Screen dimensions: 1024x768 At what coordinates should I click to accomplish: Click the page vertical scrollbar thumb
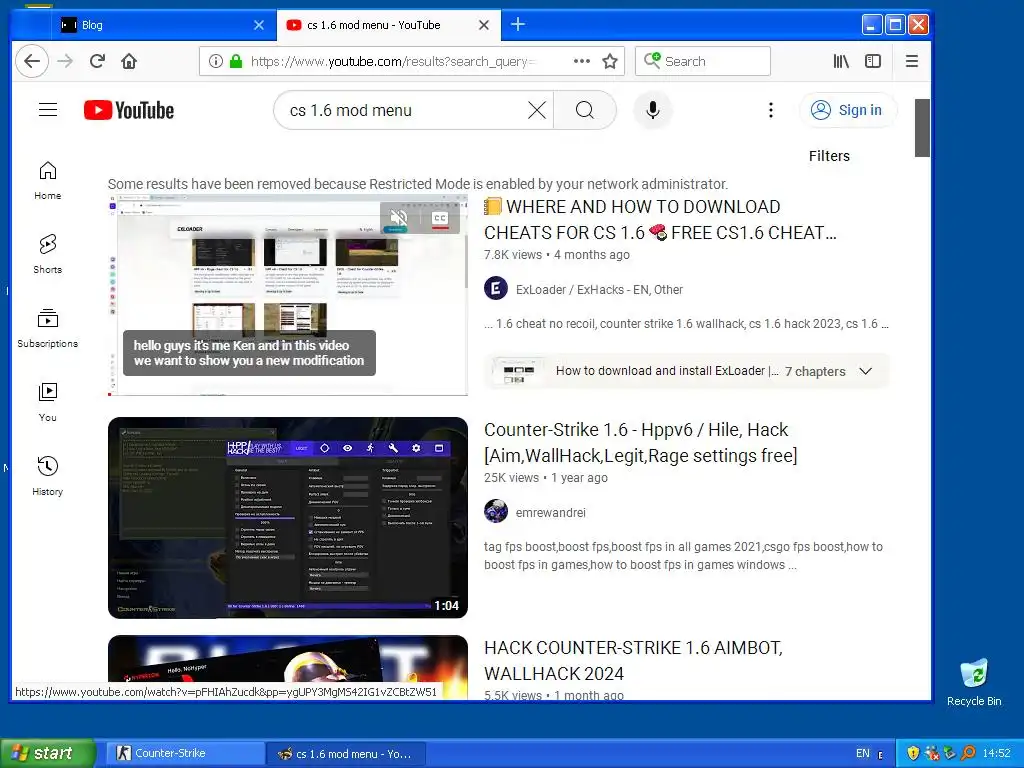click(x=922, y=128)
